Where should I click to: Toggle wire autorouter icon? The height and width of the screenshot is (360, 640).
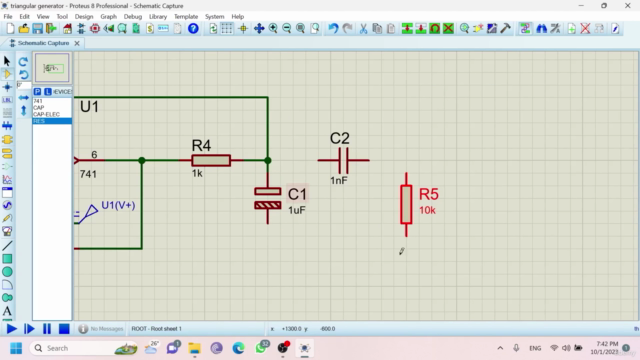tap(525, 28)
